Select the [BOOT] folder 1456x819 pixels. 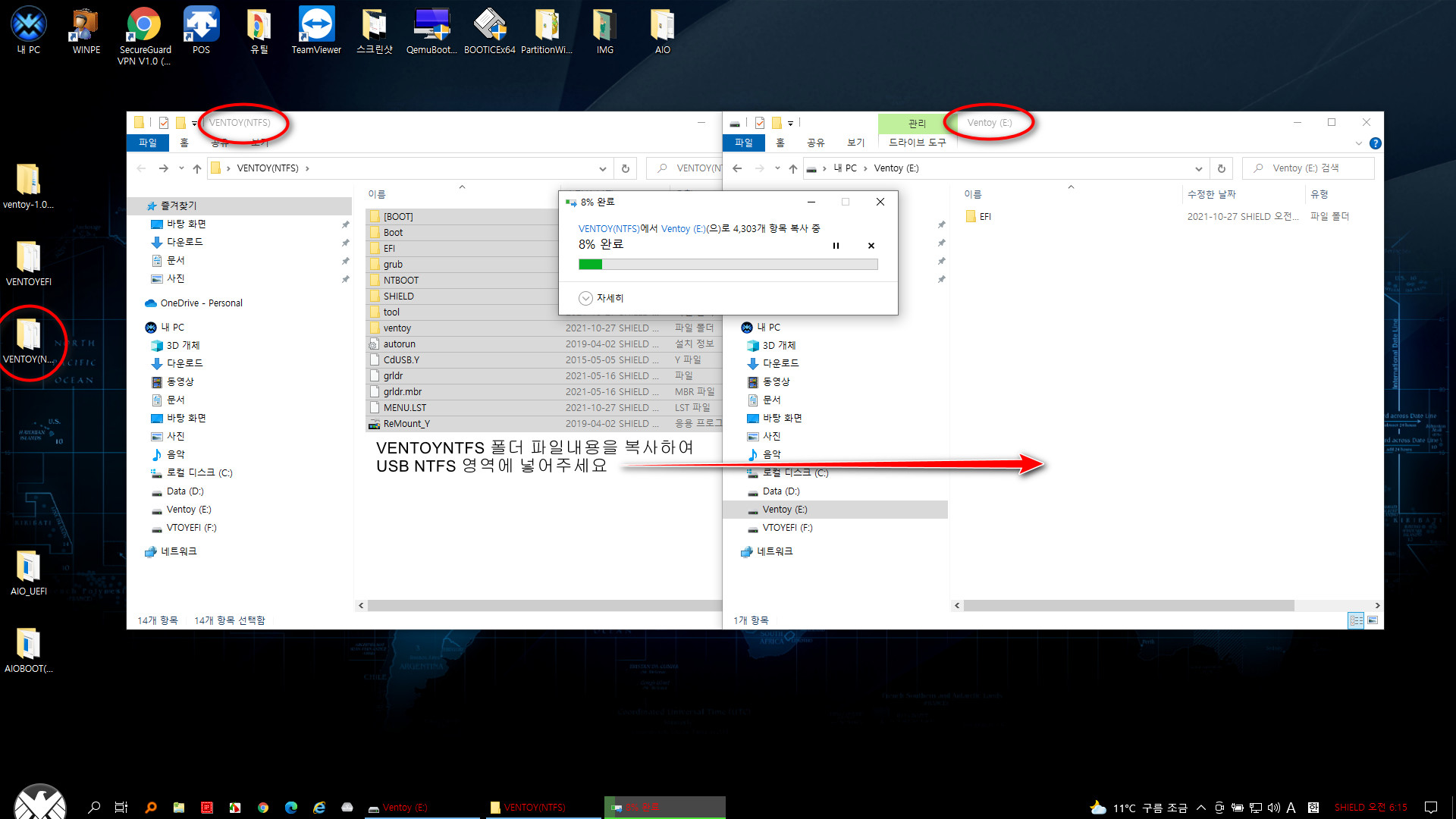pos(397,217)
